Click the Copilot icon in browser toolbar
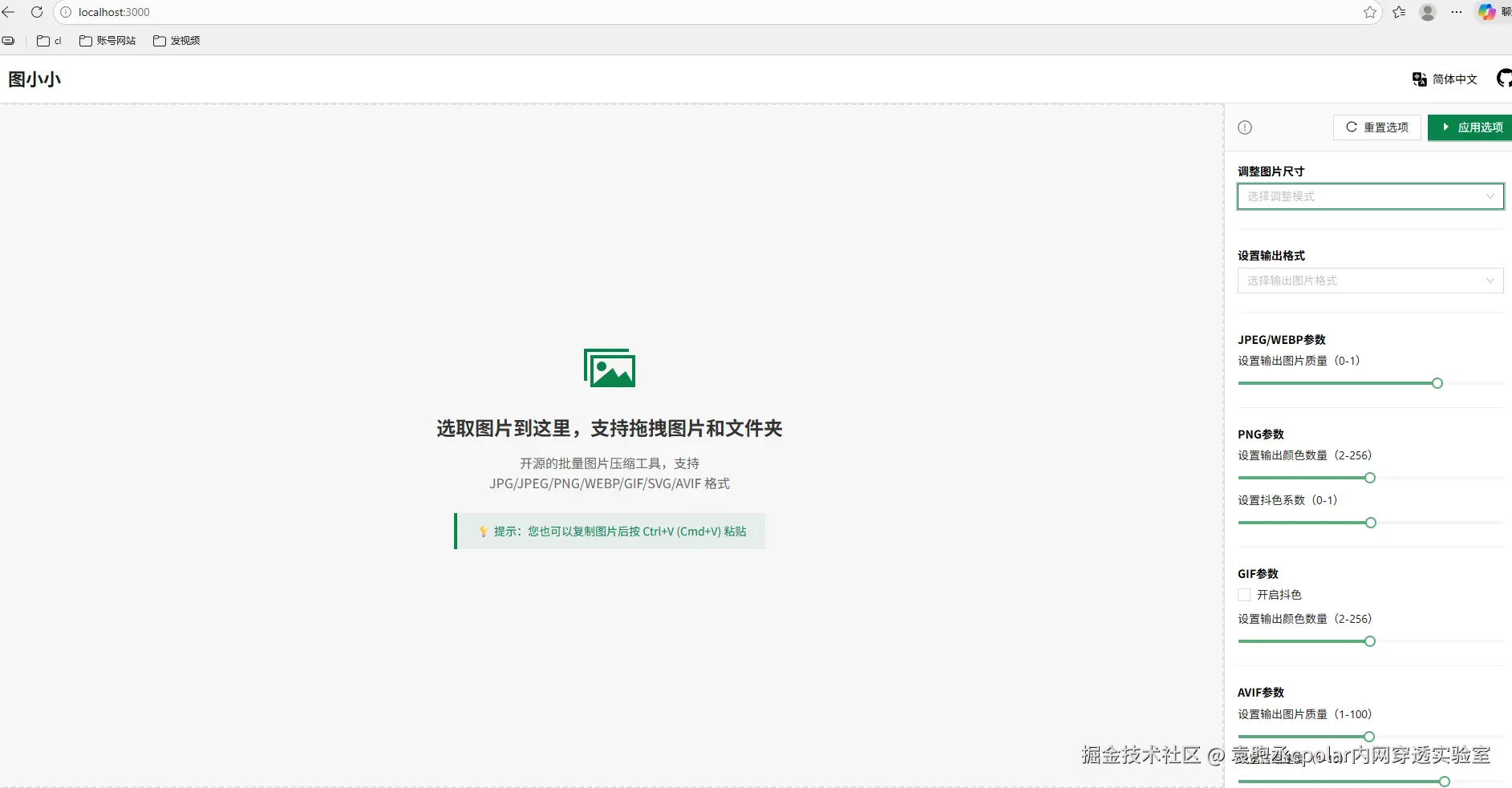 (1487, 12)
